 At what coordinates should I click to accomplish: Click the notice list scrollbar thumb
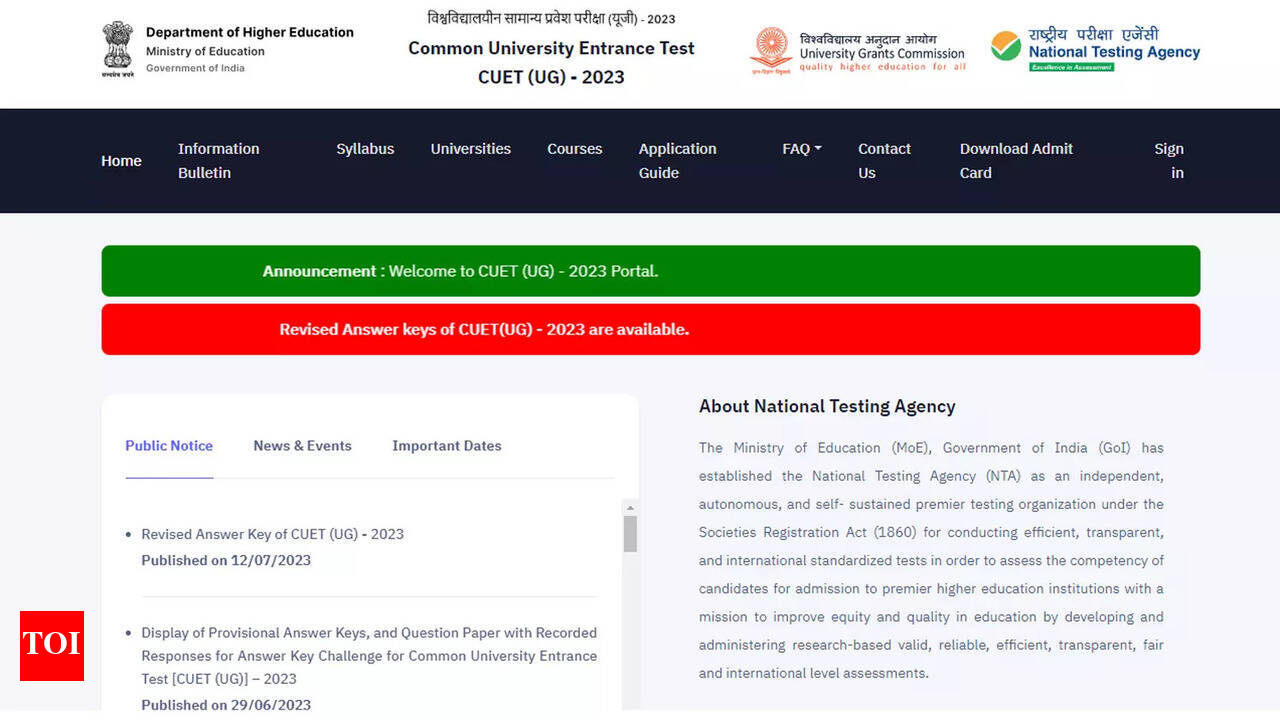click(x=630, y=534)
